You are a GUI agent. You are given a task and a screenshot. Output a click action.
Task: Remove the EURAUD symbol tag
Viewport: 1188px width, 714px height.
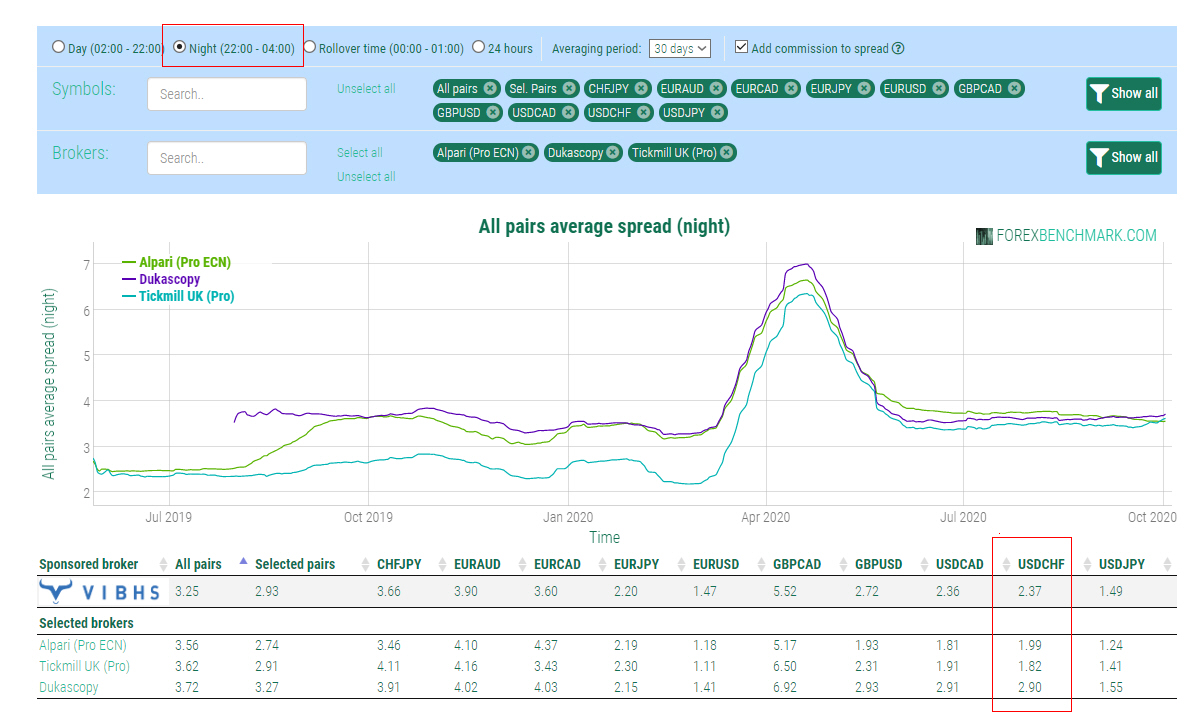[x=716, y=89]
